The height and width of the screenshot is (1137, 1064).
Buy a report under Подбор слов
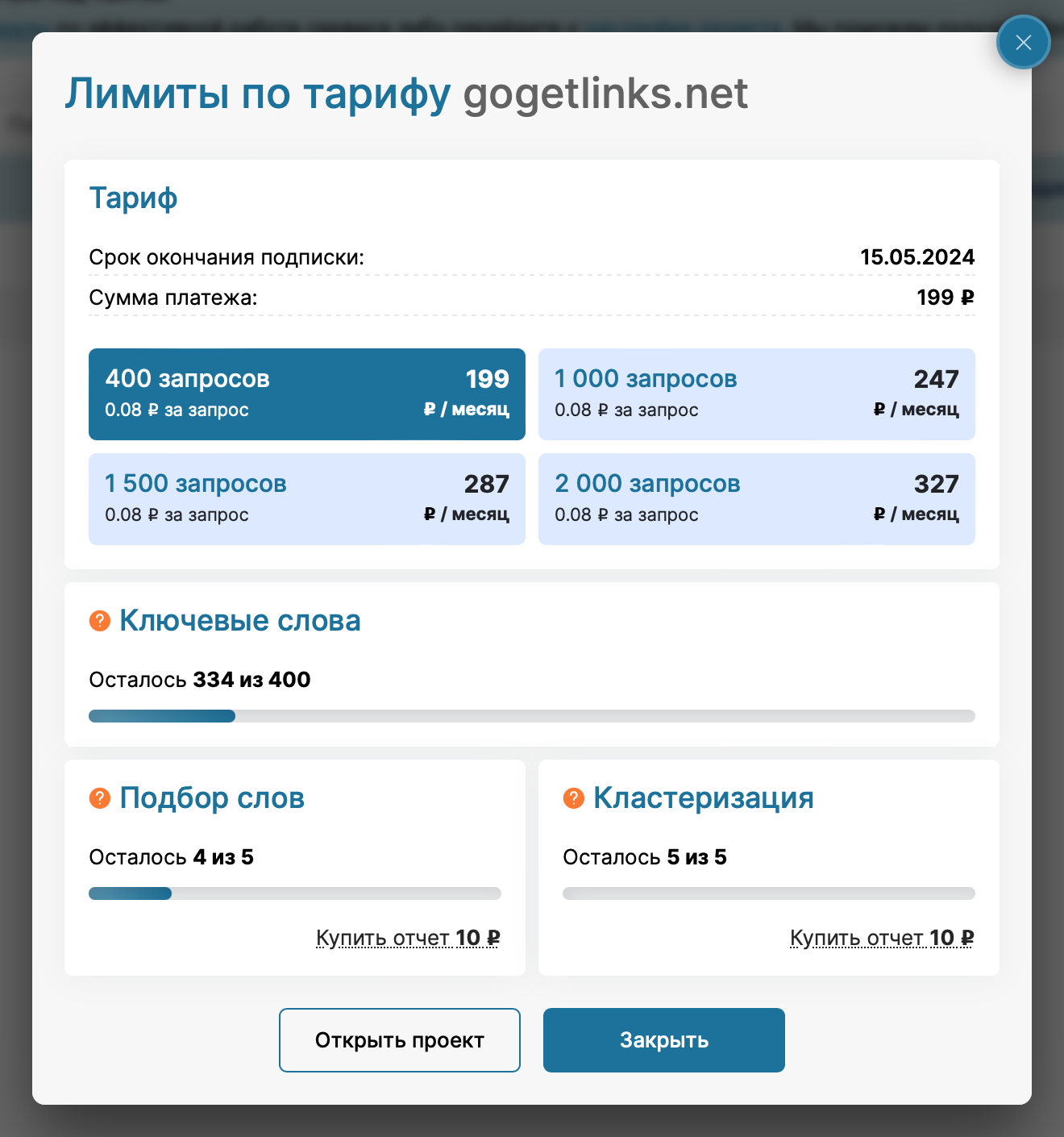[408, 938]
